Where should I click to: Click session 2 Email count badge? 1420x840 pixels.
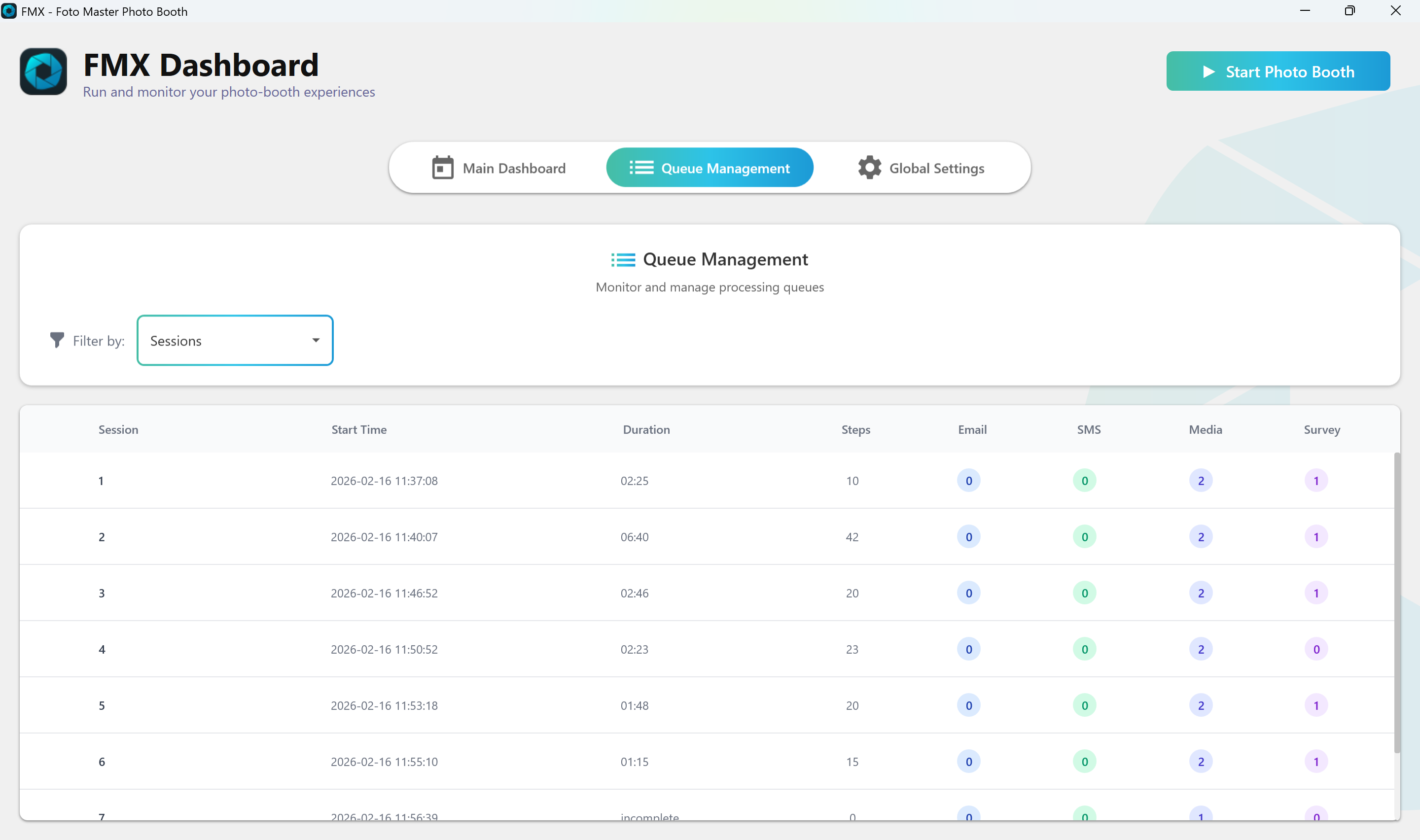pyautogui.click(x=968, y=537)
